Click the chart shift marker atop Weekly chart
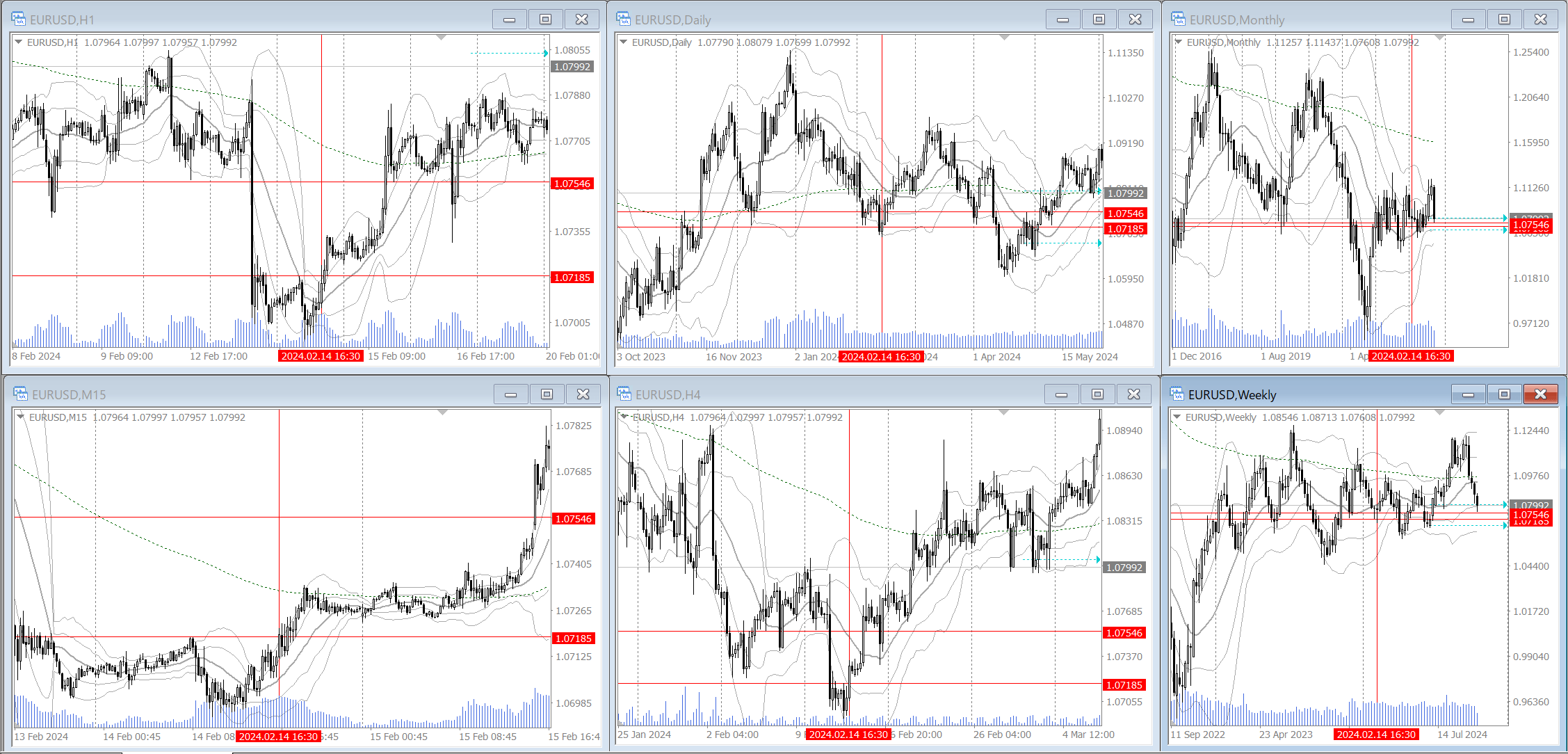The width and height of the screenshot is (1568, 754). click(x=1440, y=412)
